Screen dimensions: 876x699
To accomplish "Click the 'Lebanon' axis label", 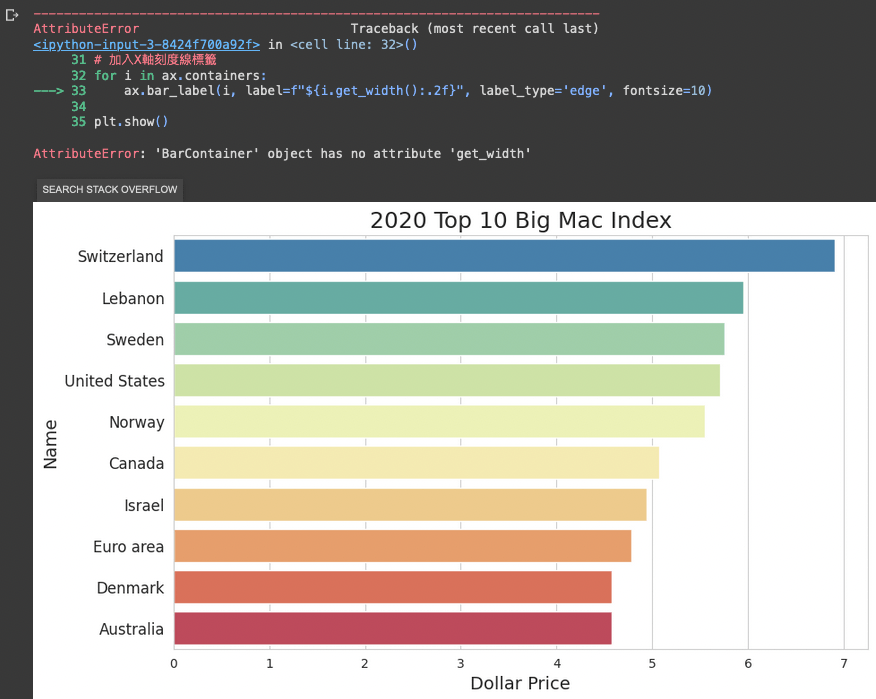I will (133, 298).
